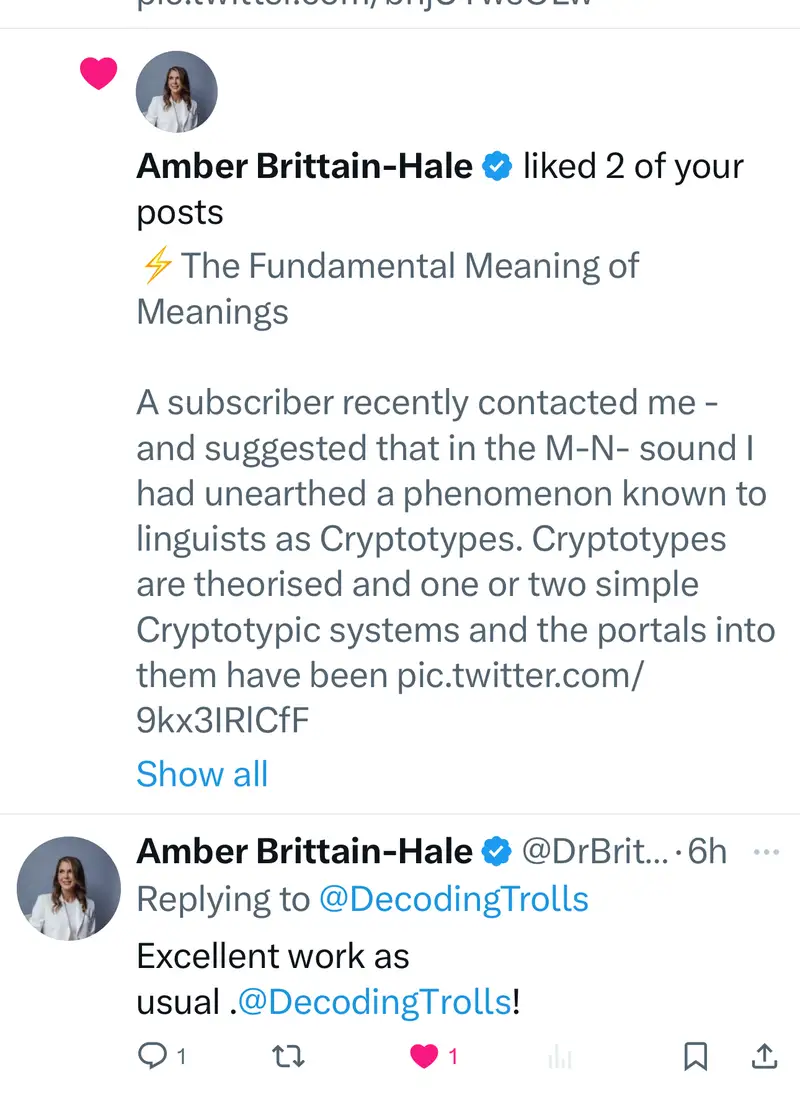Open the @DecodingTrolls link after 'Replying to'
The height and width of the screenshot is (1097, 800).
coord(453,899)
